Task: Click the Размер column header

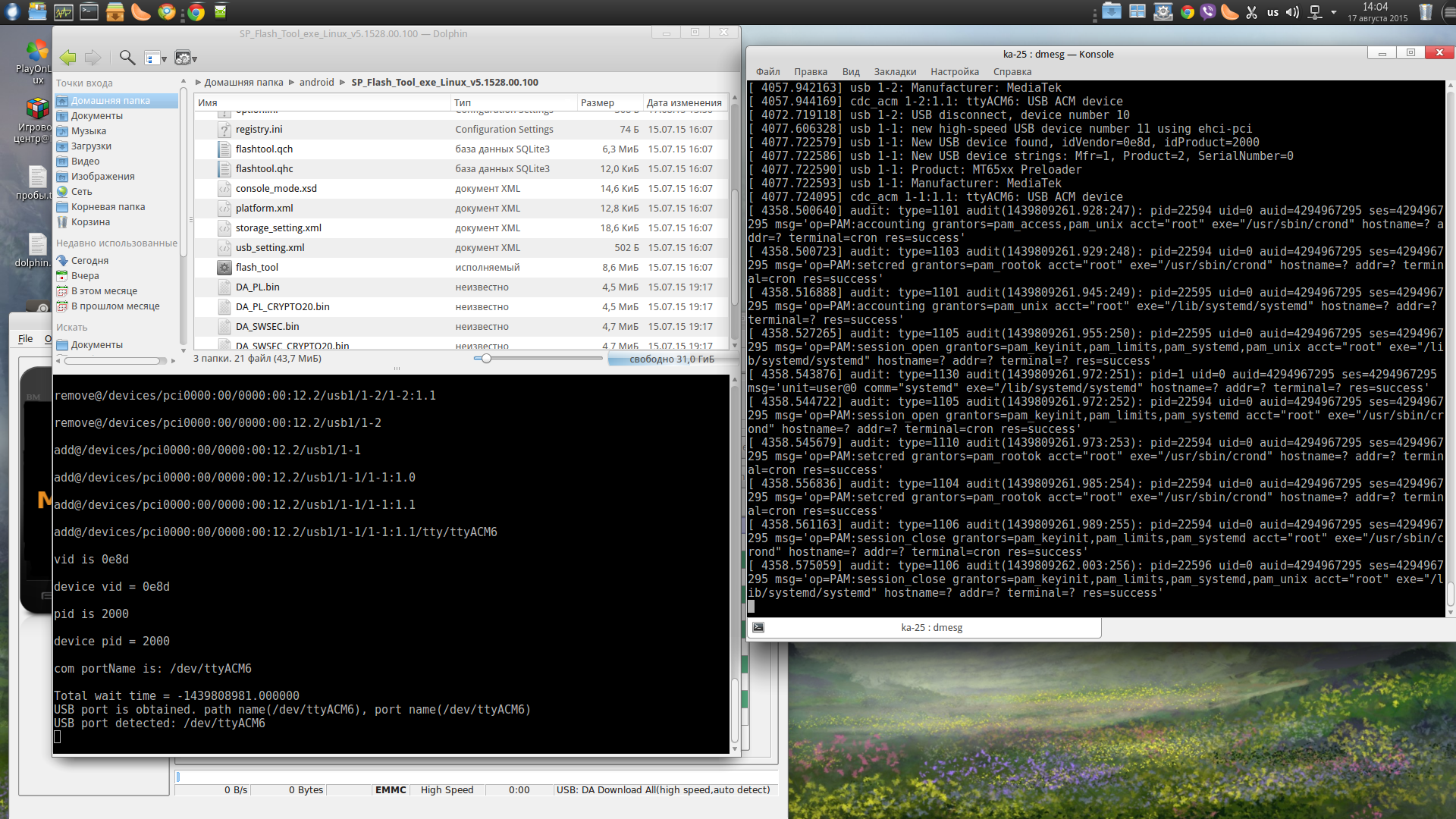Action: tap(598, 102)
